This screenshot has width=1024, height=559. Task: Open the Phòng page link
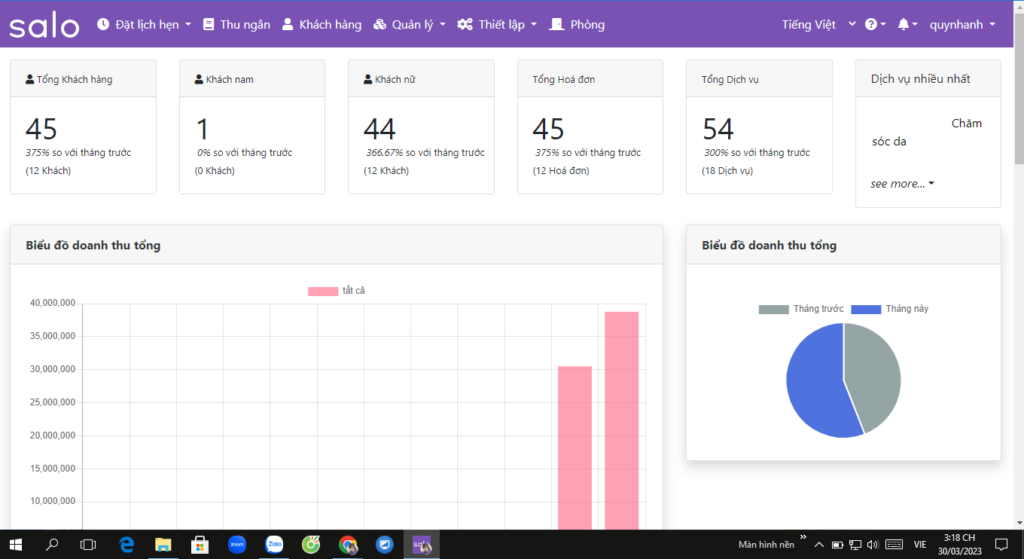[577, 25]
